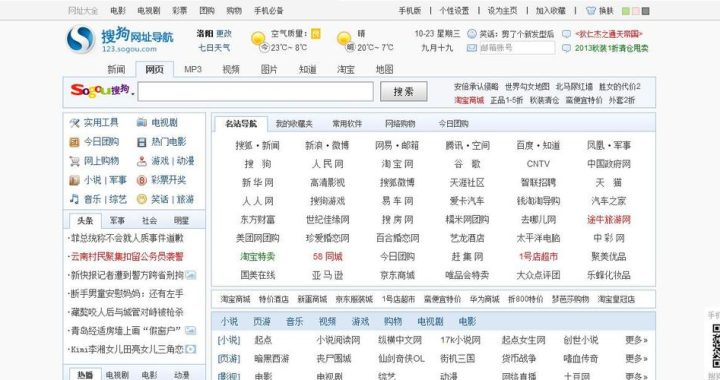720x380 pixels.
Task: Click the 邮箱帐号 email input field
Action: [517, 48]
